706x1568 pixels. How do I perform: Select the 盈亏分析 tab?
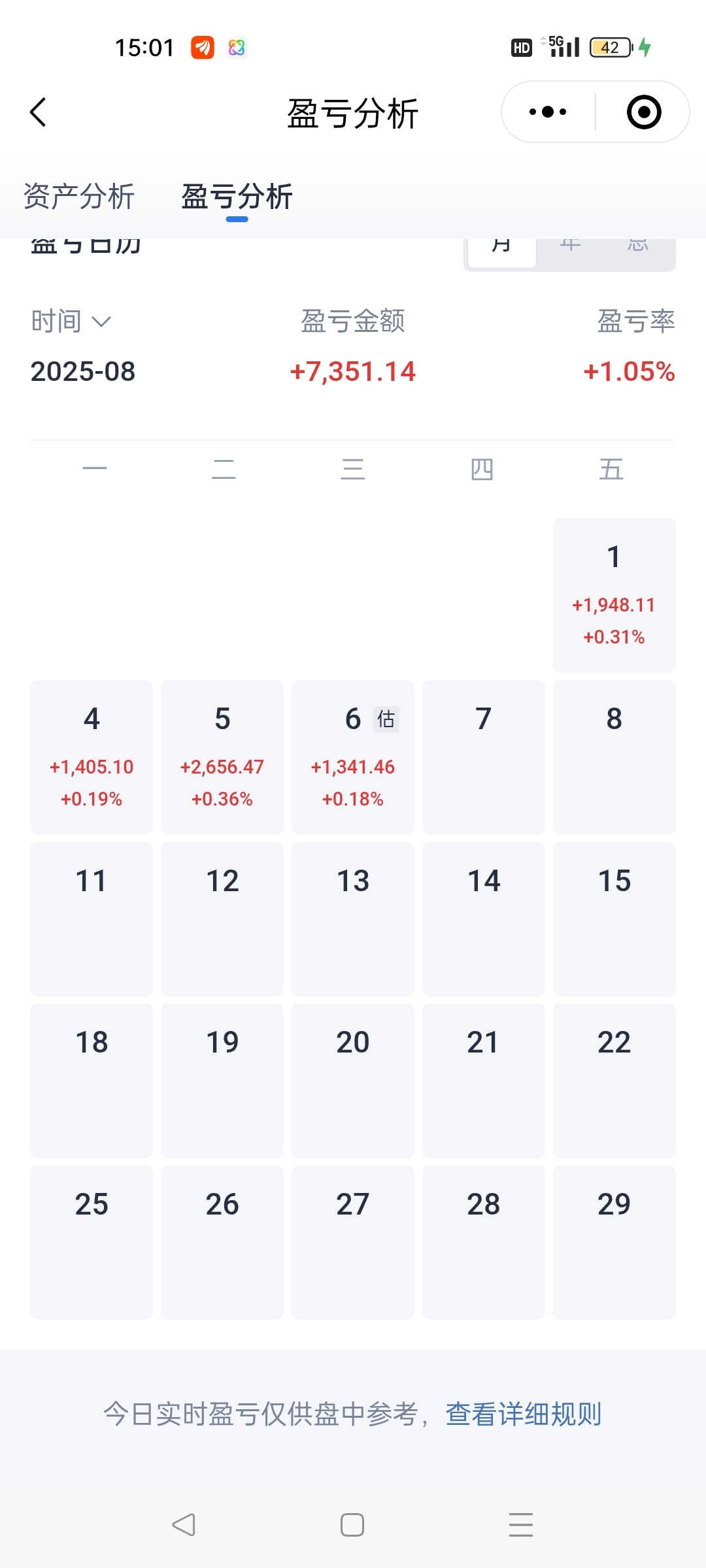point(237,197)
